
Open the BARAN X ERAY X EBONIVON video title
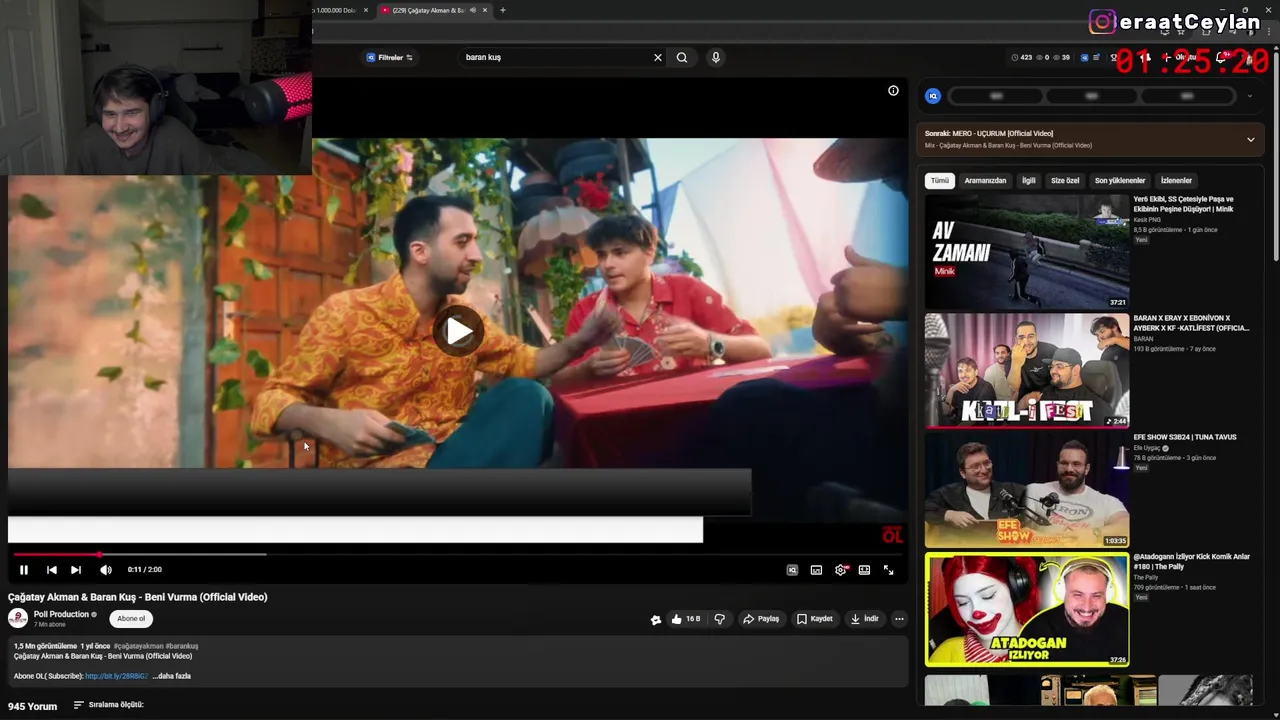(1191, 323)
